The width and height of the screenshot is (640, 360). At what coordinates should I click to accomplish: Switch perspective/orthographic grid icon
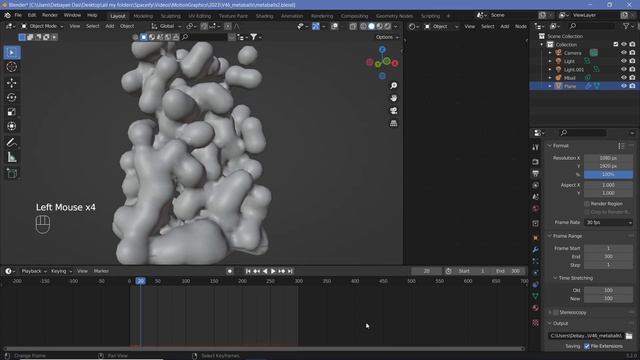point(393,123)
